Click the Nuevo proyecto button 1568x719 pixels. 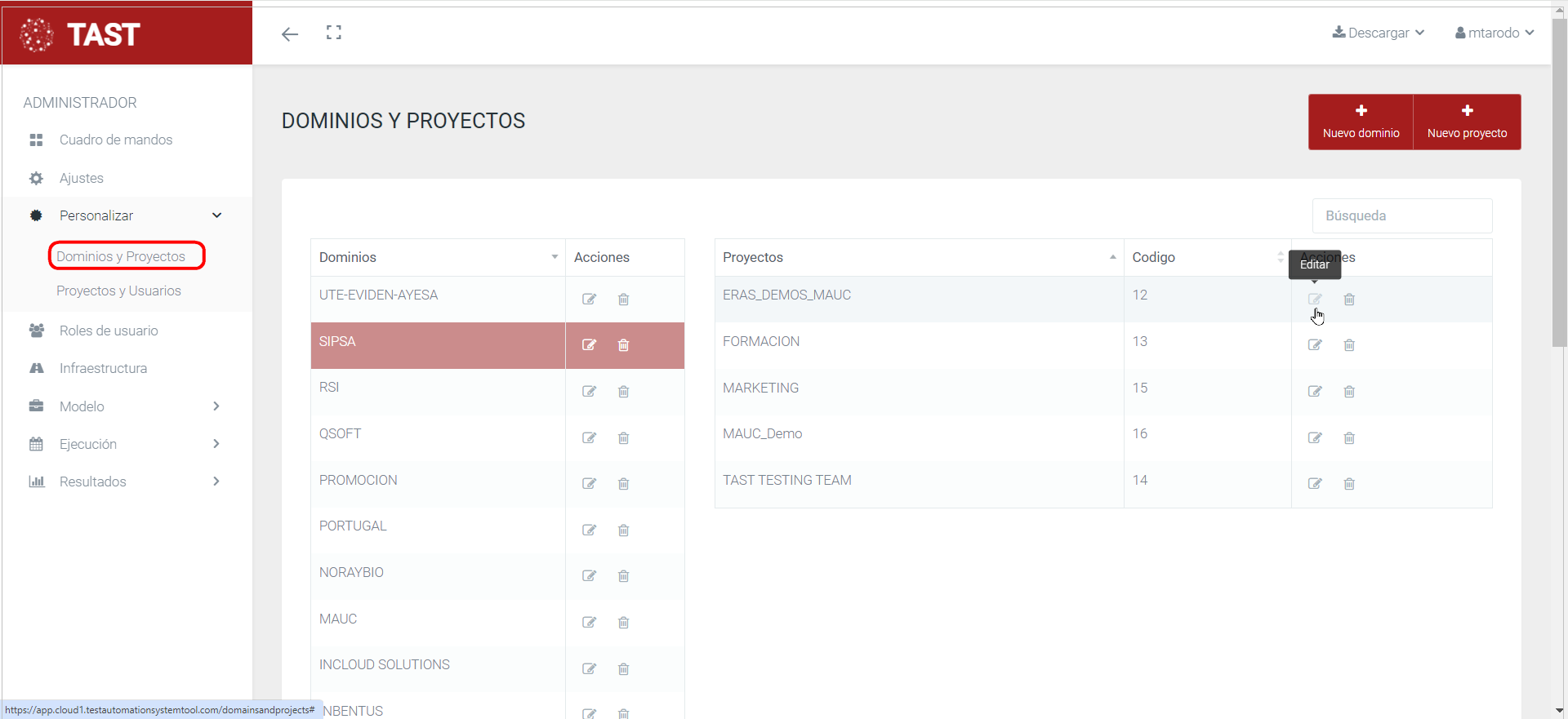(1467, 122)
